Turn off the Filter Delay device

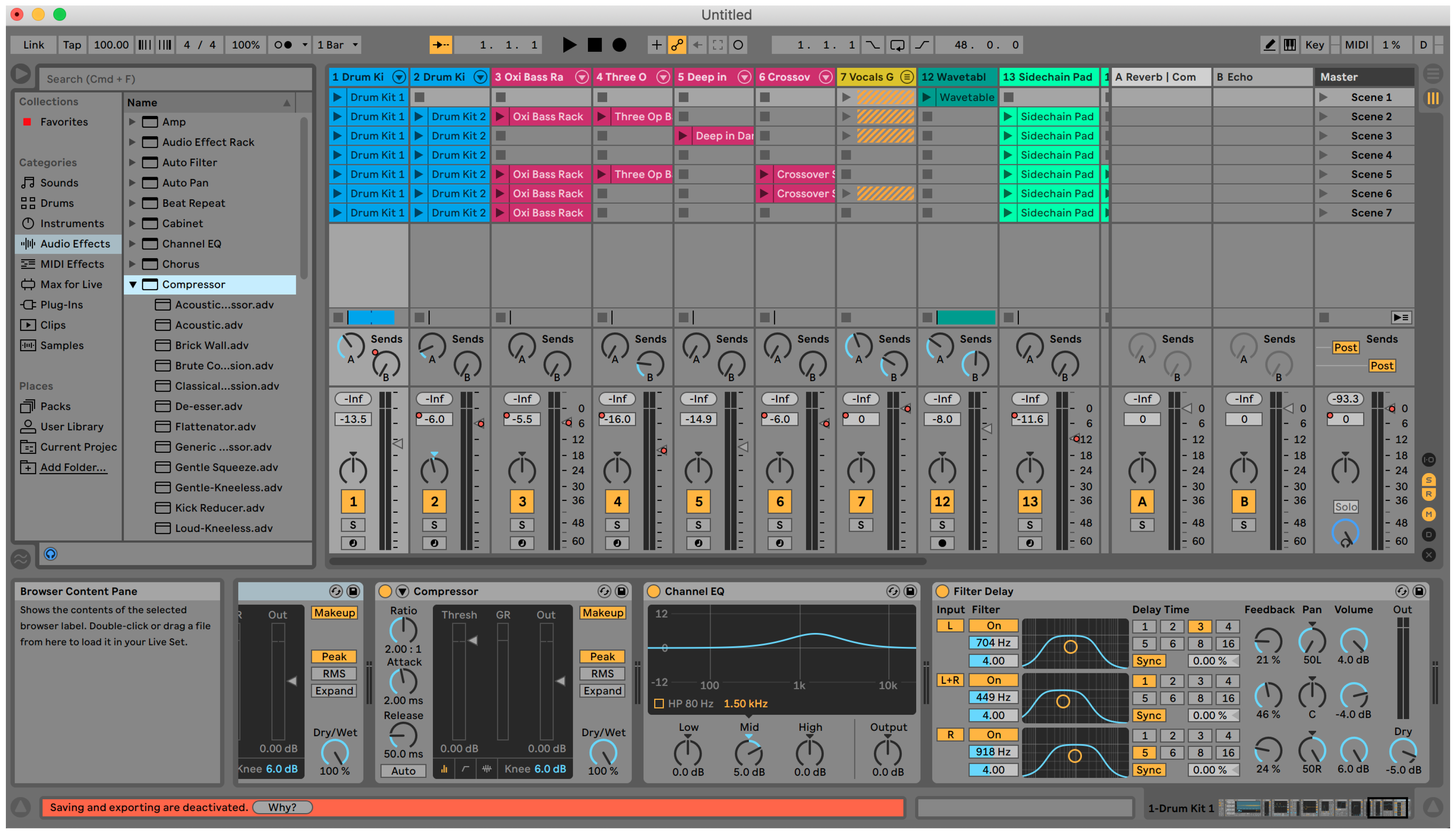[942, 591]
